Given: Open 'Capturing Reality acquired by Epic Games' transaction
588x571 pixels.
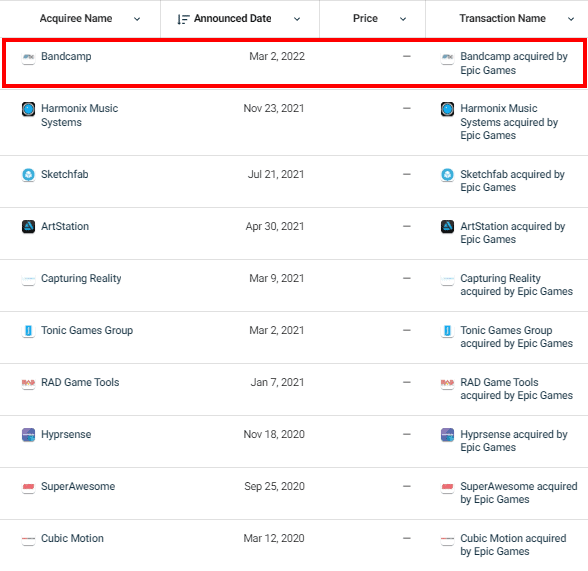Looking at the screenshot, I should point(516,285).
